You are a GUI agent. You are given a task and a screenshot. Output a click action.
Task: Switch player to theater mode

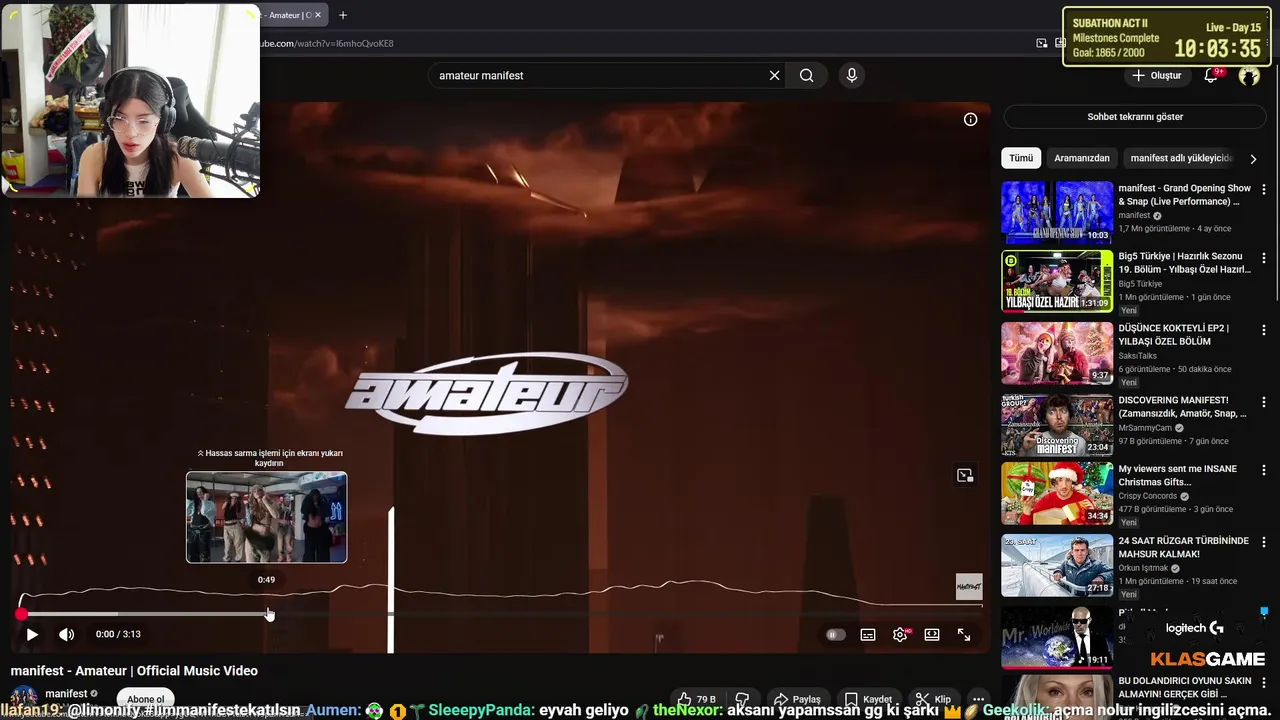(932, 634)
